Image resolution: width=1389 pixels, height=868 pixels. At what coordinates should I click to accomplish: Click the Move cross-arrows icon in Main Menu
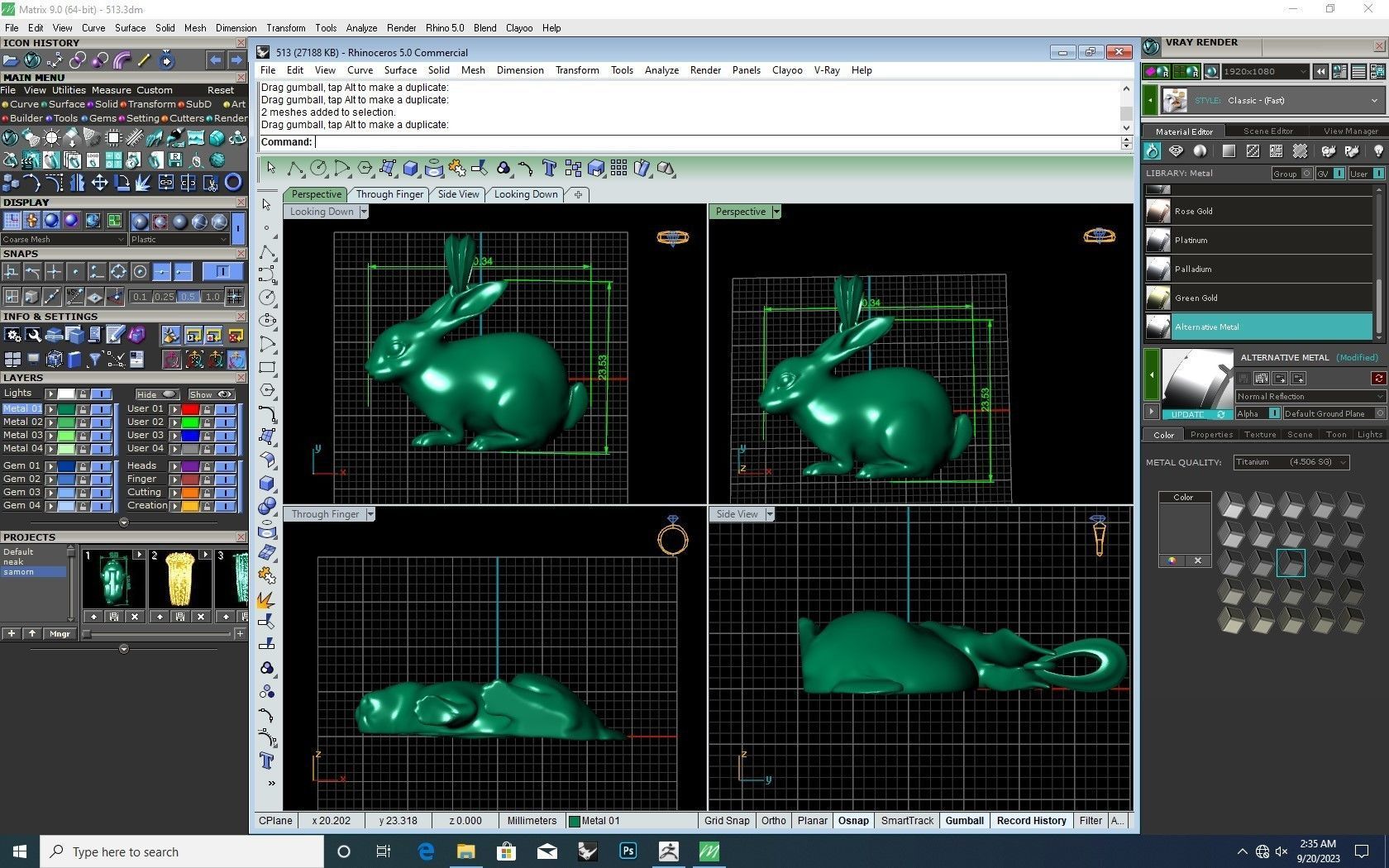click(x=99, y=183)
